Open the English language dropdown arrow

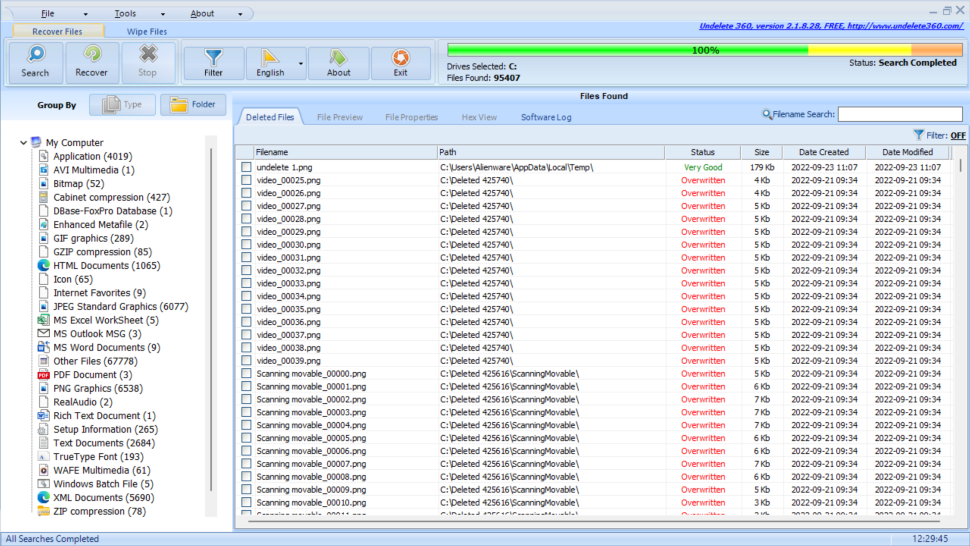pyautogui.click(x=301, y=63)
